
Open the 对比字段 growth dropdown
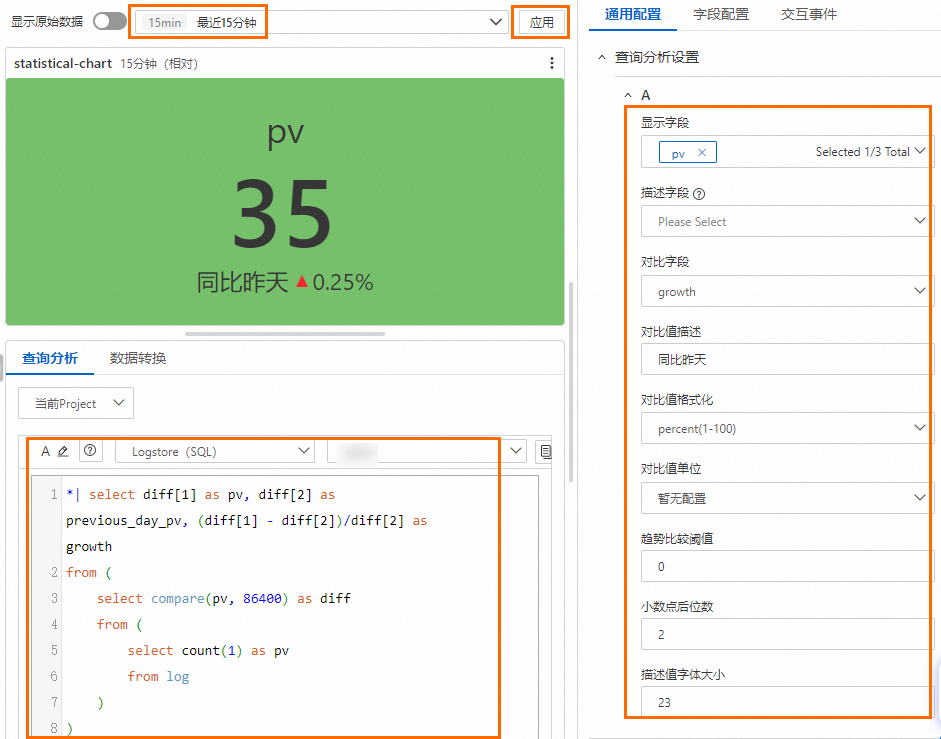[x=787, y=291]
